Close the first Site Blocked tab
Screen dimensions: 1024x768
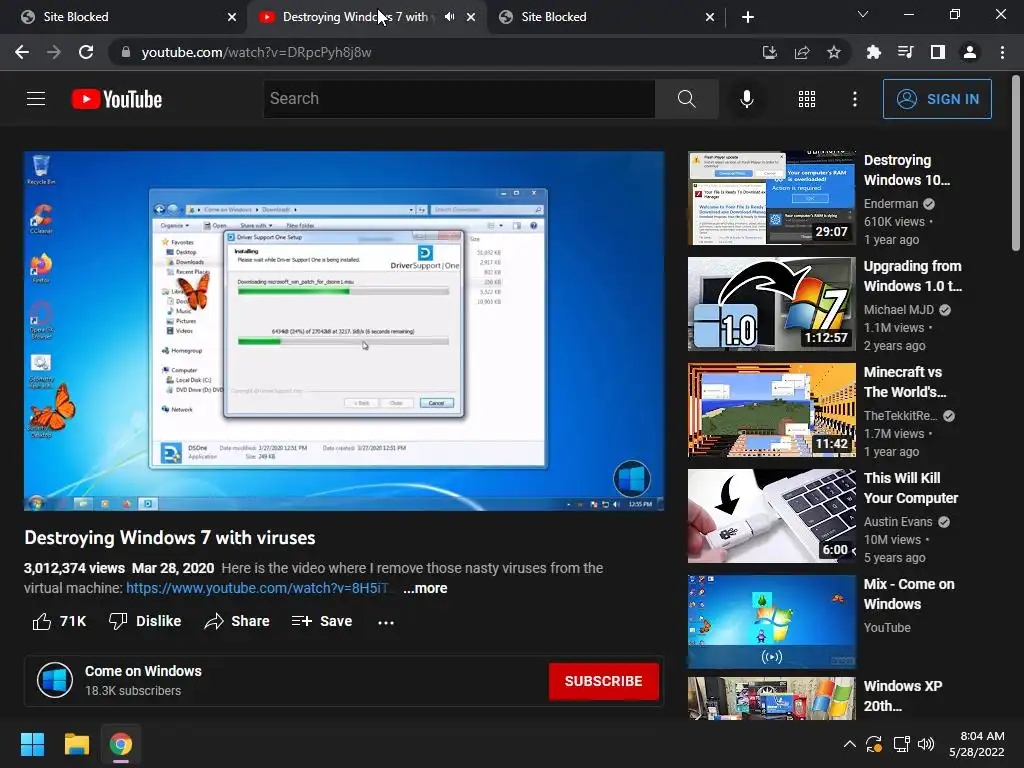click(x=232, y=17)
